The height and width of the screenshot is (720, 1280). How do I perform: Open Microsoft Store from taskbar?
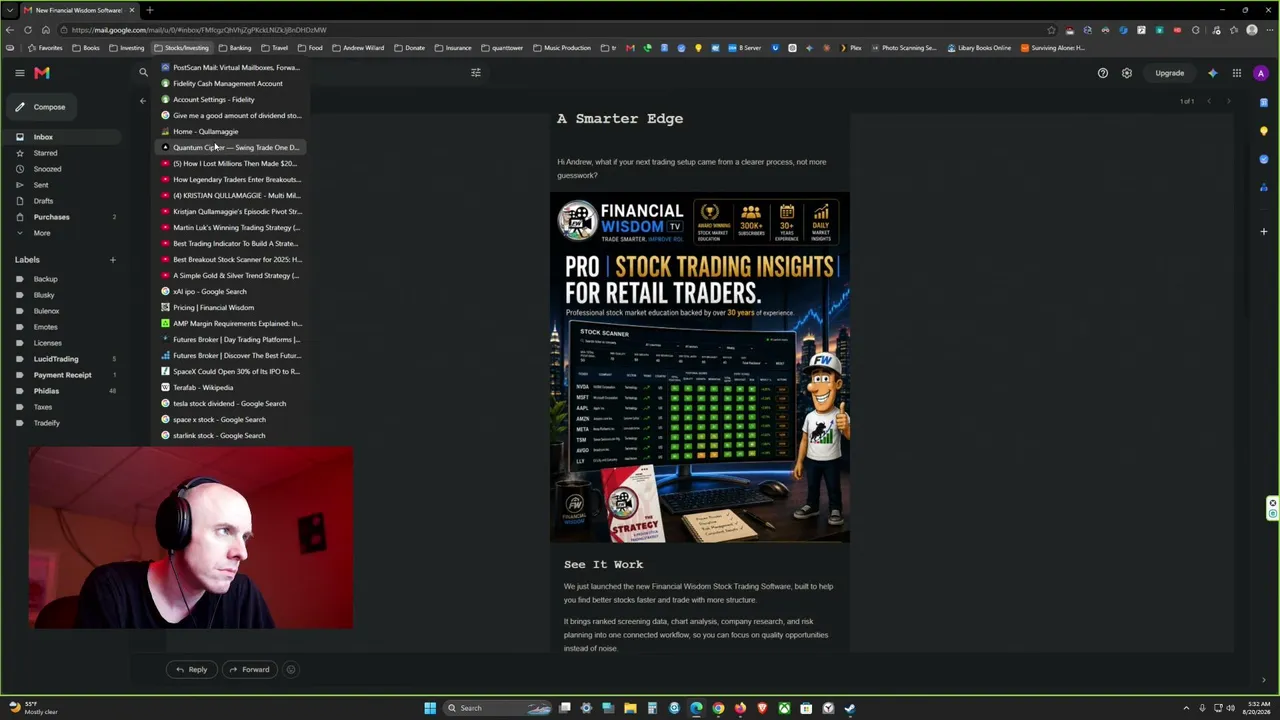pyautogui.click(x=806, y=708)
